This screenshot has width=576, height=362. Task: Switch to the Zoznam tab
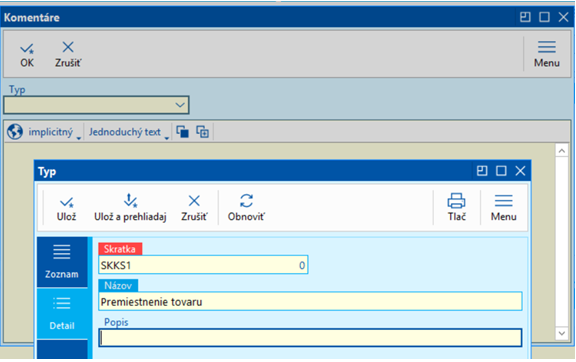(62, 262)
